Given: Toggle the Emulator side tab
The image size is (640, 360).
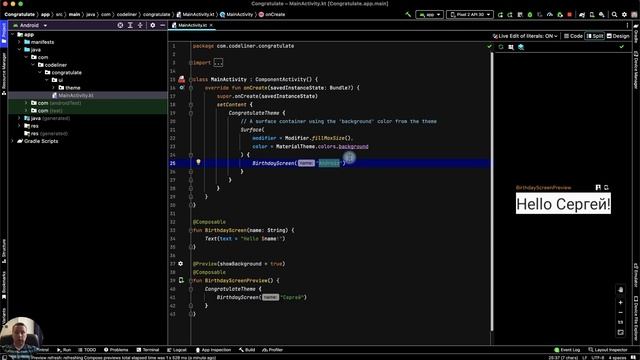Looking at the screenshot, I should tap(636, 276).
